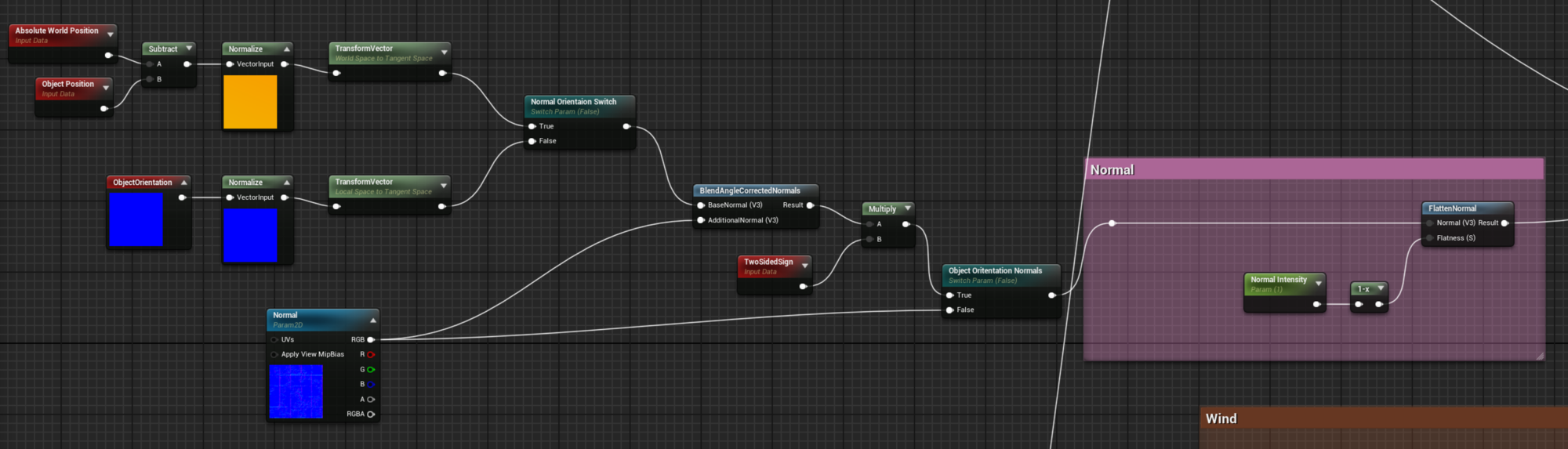Click Object Oritentation Normals output pin
1568x449 pixels.
tap(1052, 295)
